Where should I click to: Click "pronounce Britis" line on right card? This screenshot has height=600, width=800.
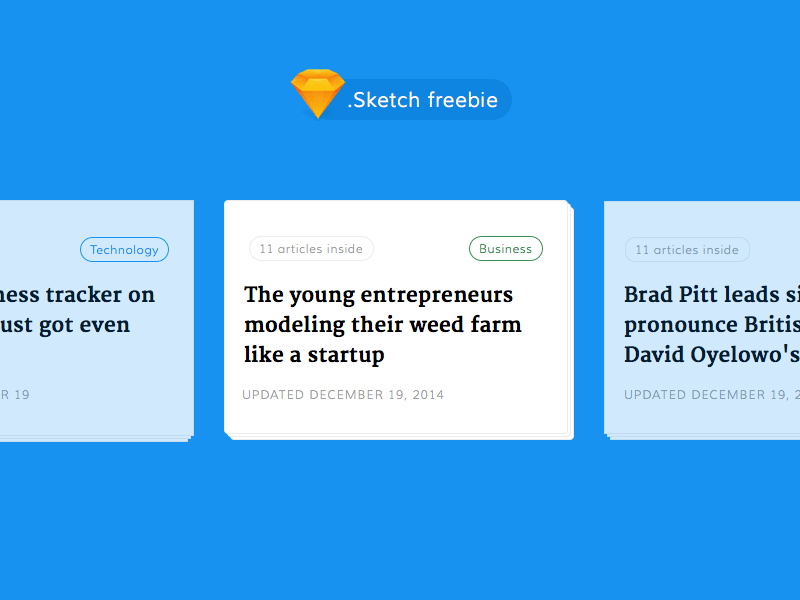(x=712, y=325)
